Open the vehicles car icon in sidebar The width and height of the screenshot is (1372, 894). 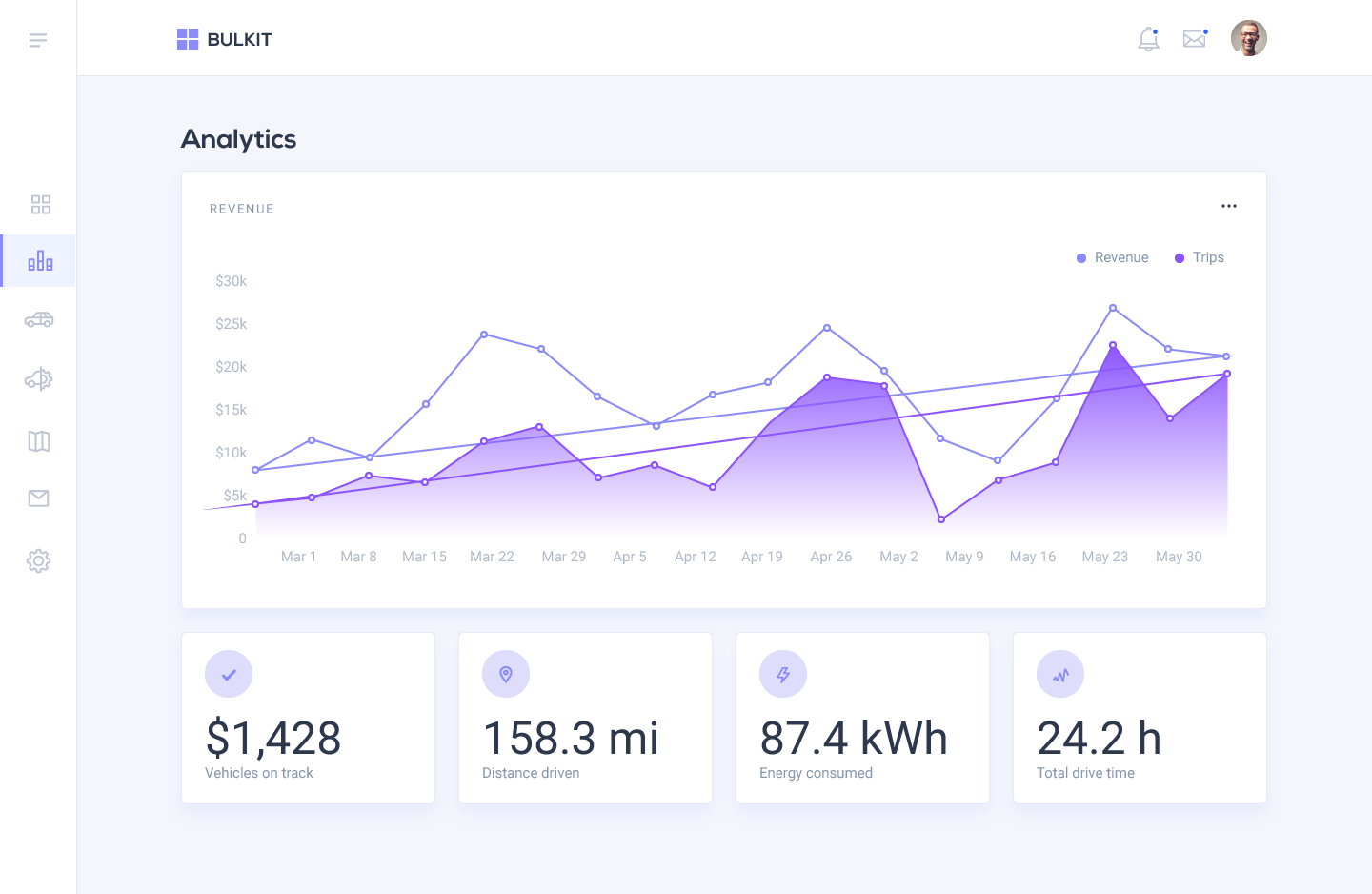(x=39, y=320)
